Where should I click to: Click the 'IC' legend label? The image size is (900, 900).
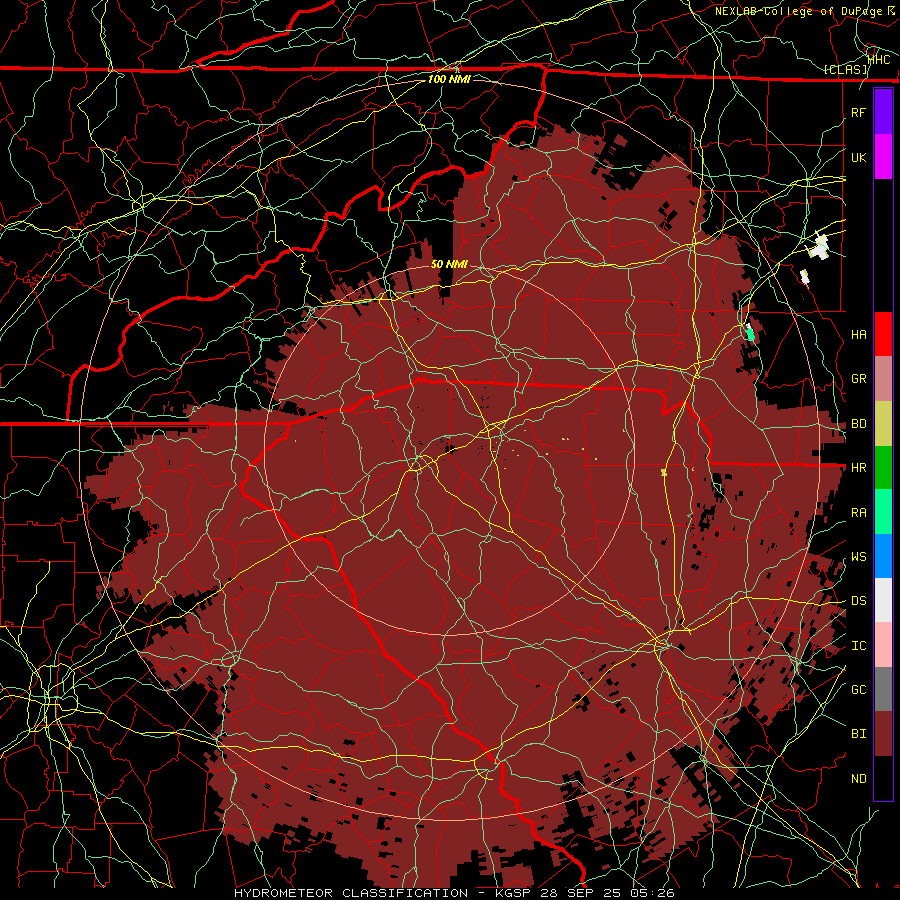[x=858, y=646]
